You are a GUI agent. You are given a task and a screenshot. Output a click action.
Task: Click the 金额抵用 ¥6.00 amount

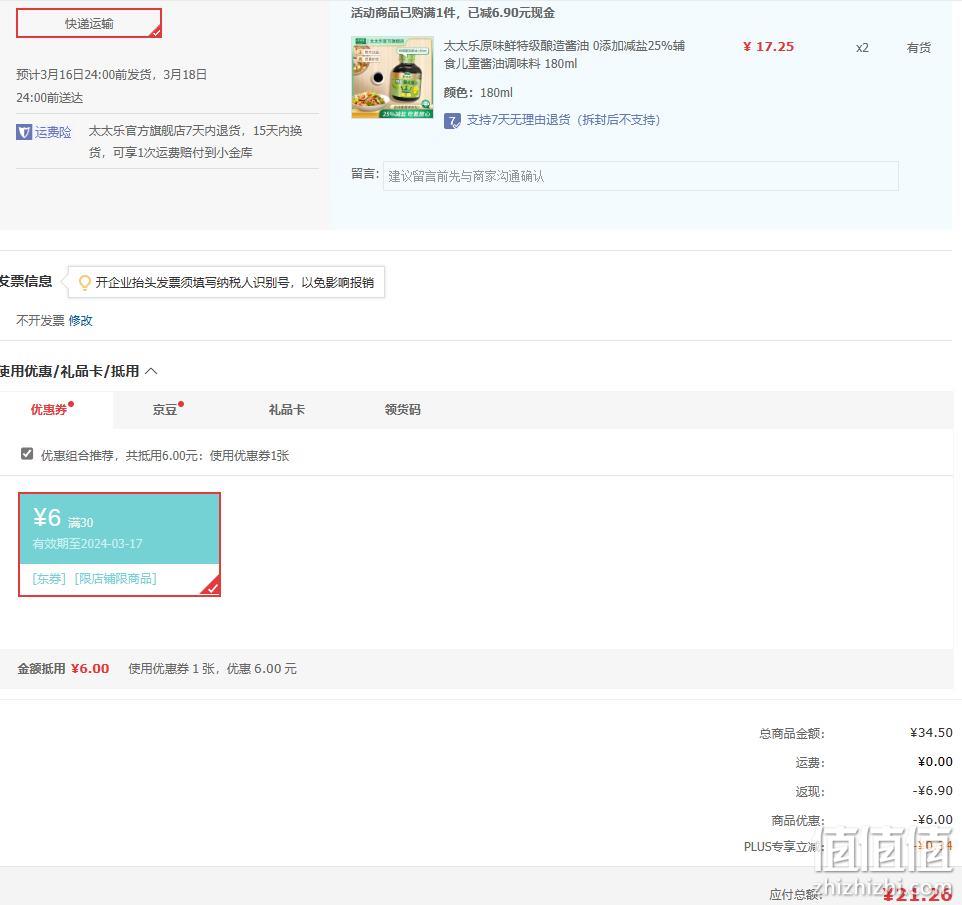tap(90, 669)
